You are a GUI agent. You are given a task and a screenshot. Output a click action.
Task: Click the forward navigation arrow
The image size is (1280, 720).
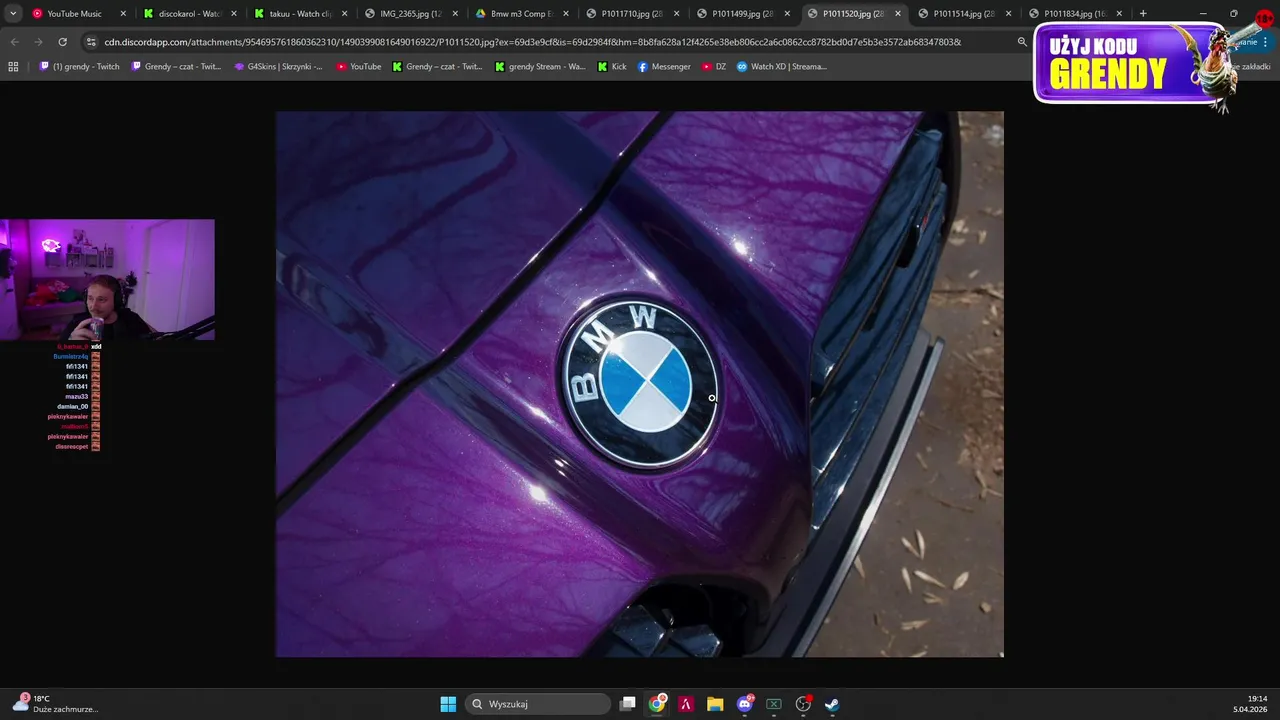coord(38,42)
